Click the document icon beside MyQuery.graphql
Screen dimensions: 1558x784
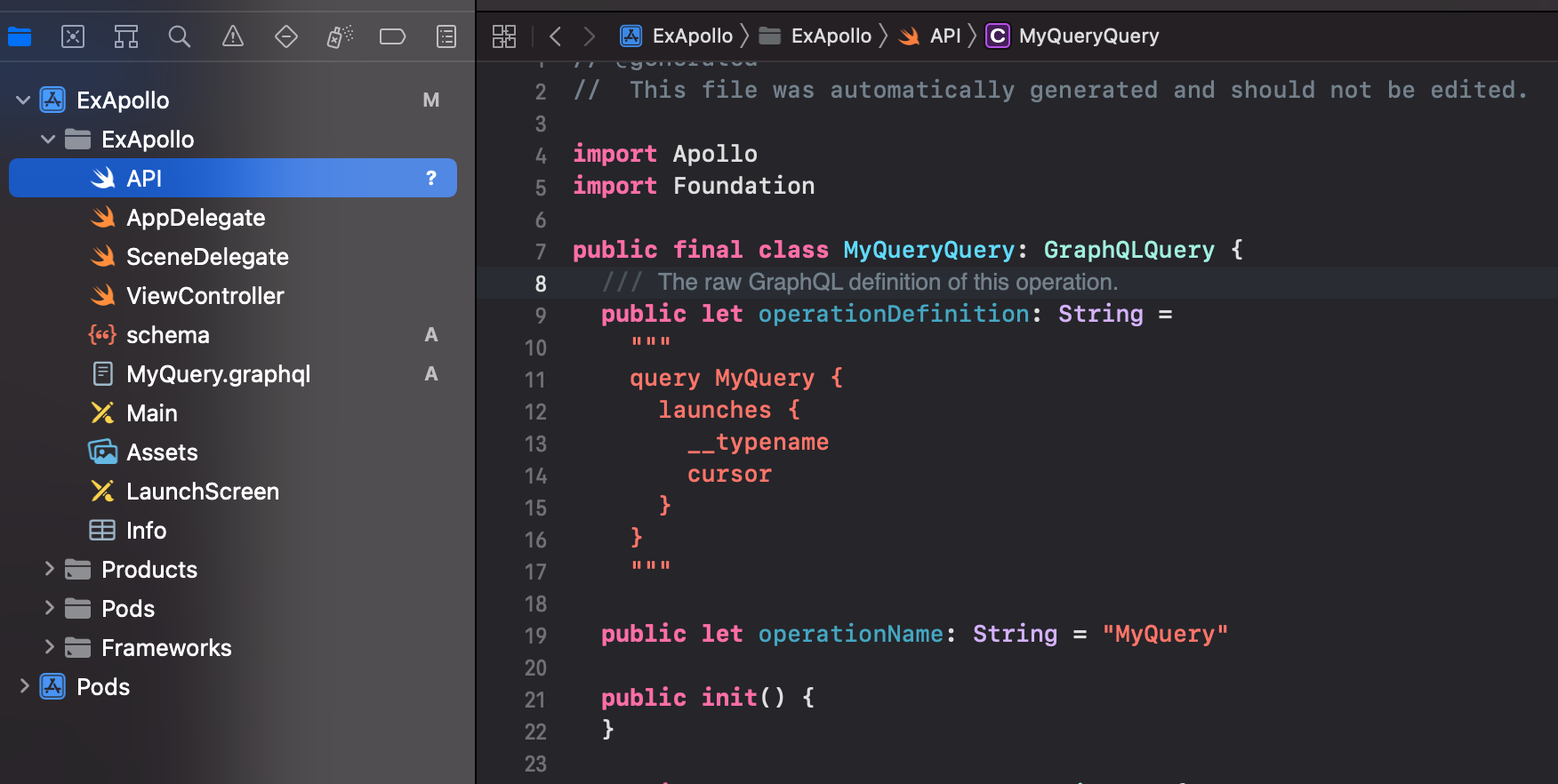click(x=103, y=374)
